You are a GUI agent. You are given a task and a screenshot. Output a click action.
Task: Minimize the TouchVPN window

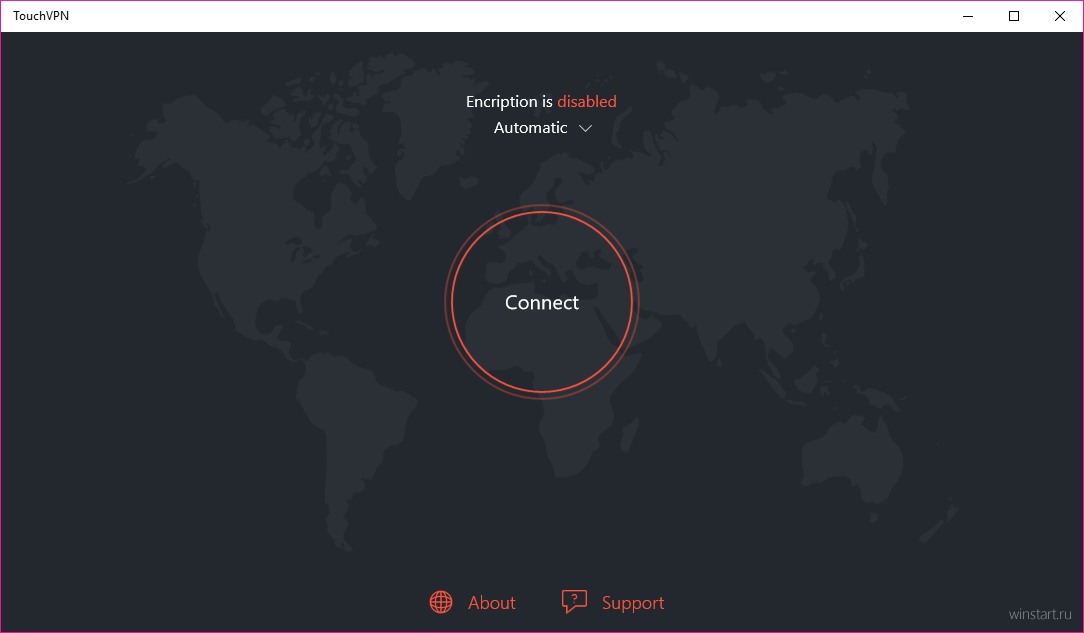pos(968,16)
